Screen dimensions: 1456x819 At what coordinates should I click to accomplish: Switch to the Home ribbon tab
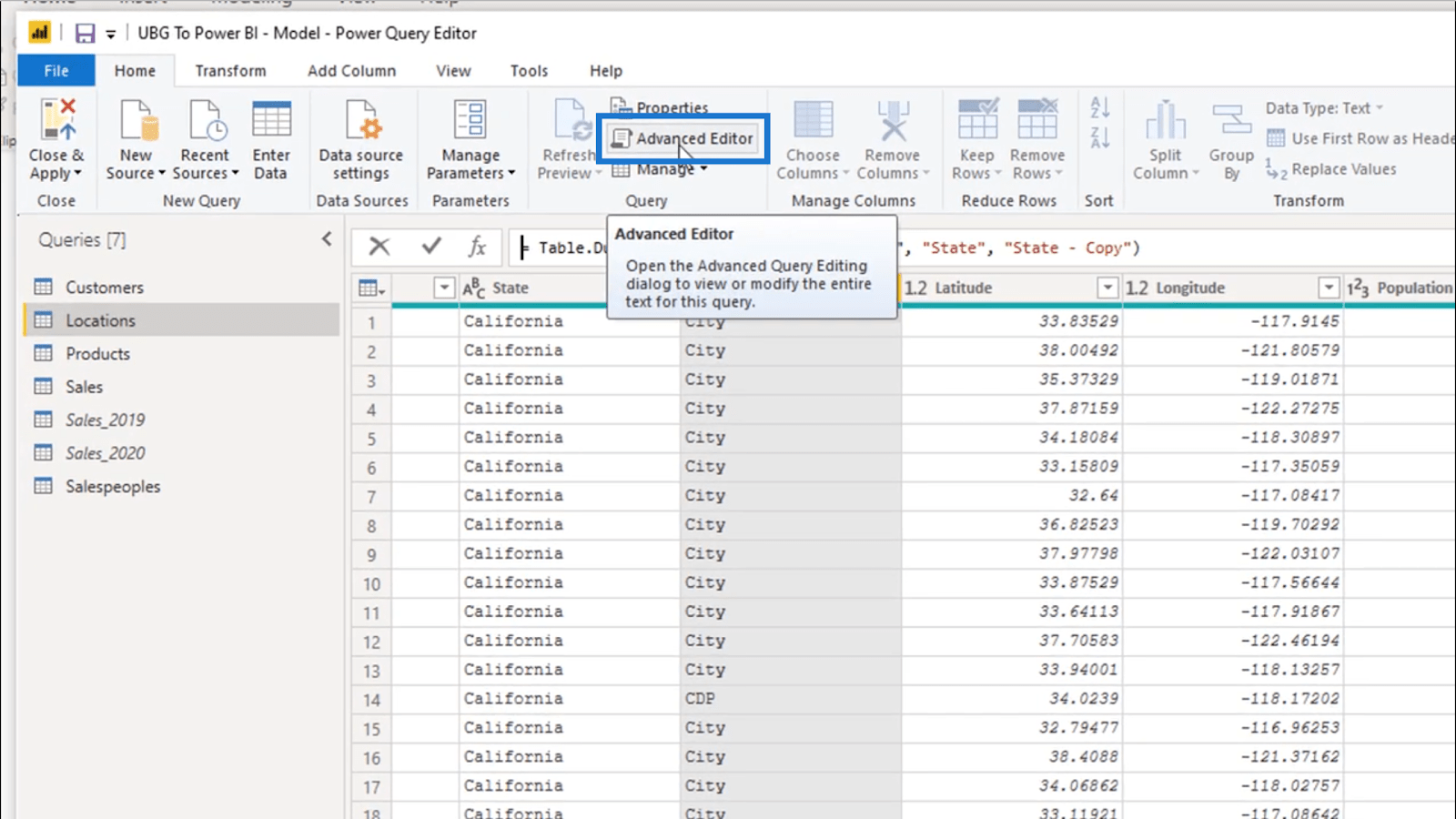(x=135, y=71)
